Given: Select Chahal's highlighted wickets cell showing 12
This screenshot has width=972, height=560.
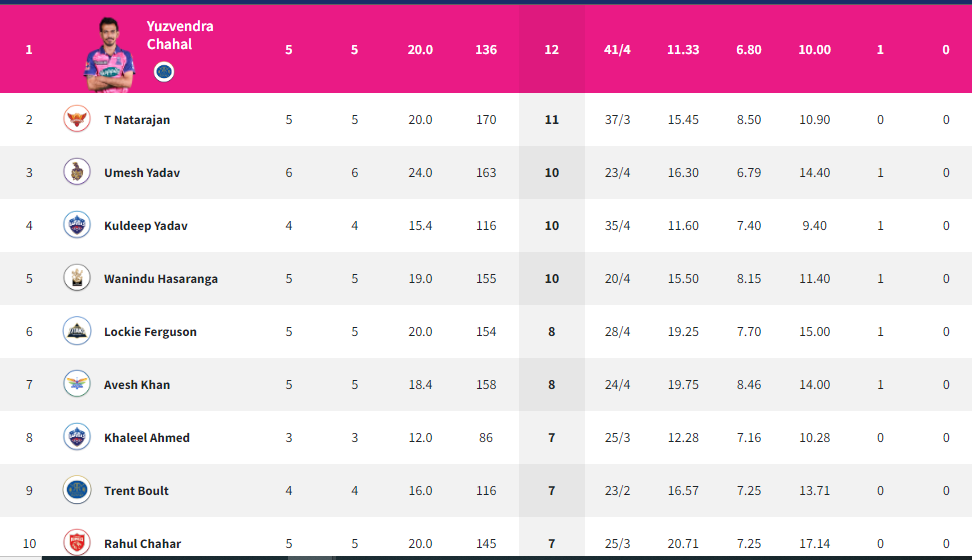Looking at the screenshot, I should [x=552, y=50].
